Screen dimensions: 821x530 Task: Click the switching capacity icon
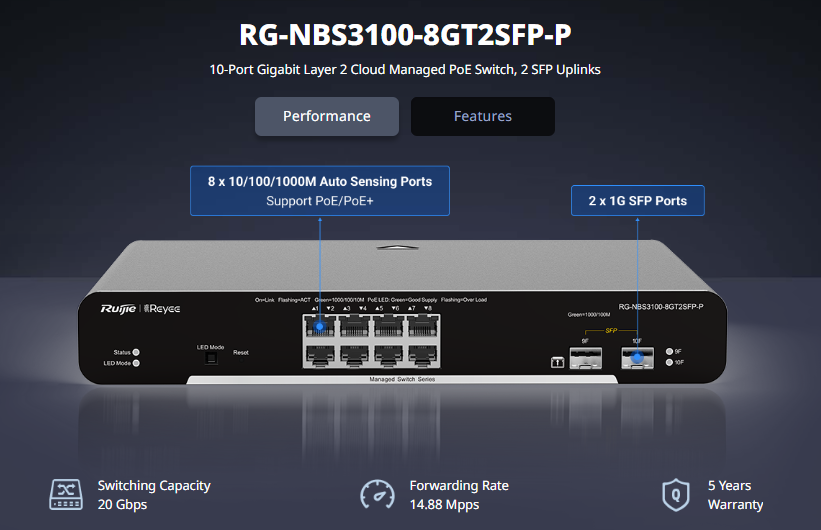point(65,494)
